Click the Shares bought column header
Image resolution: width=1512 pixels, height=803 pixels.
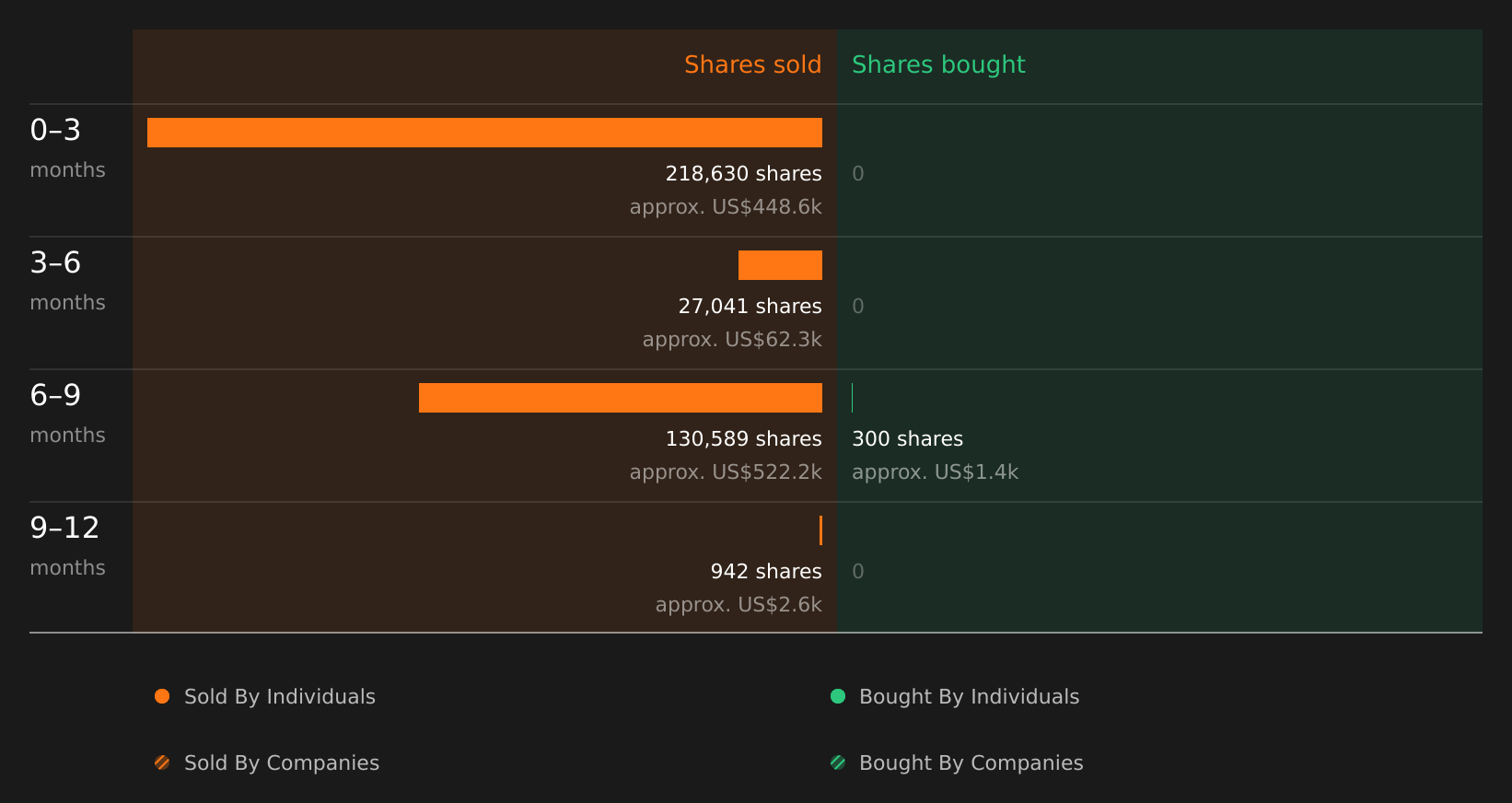click(x=938, y=64)
